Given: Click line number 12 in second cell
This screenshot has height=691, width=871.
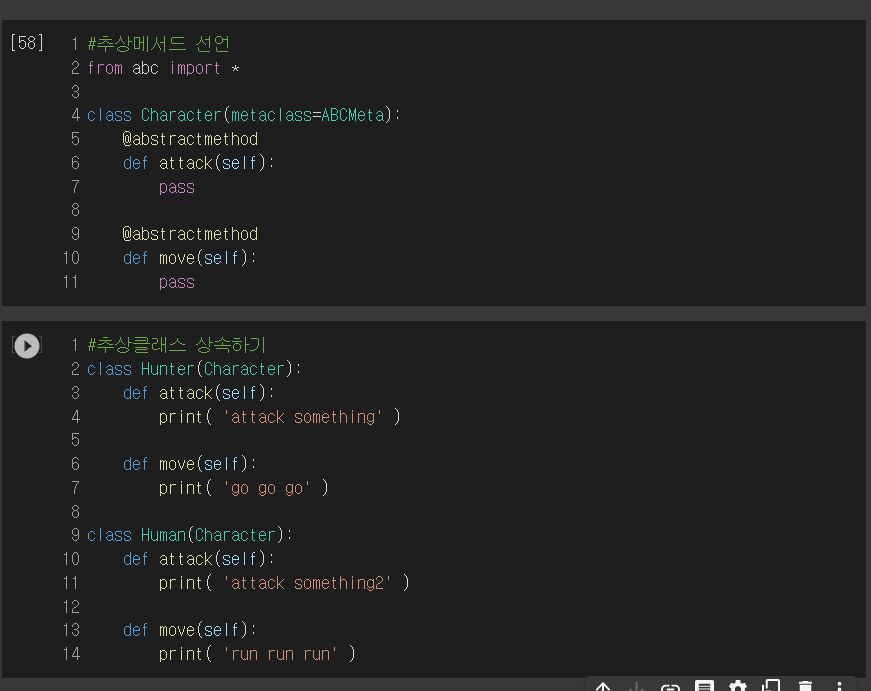Looking at the screenshot, I should tap(72, 607).
